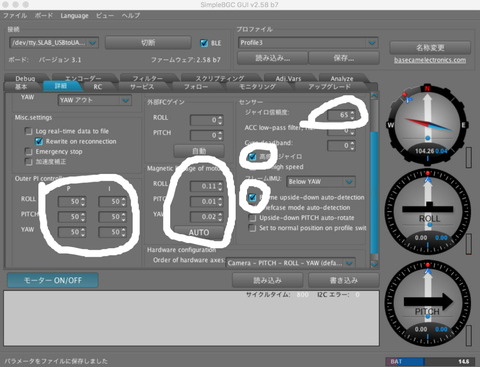Switch to the 基本 tab
The width and height of the screenshot is (480, 367).
[21, 87]
